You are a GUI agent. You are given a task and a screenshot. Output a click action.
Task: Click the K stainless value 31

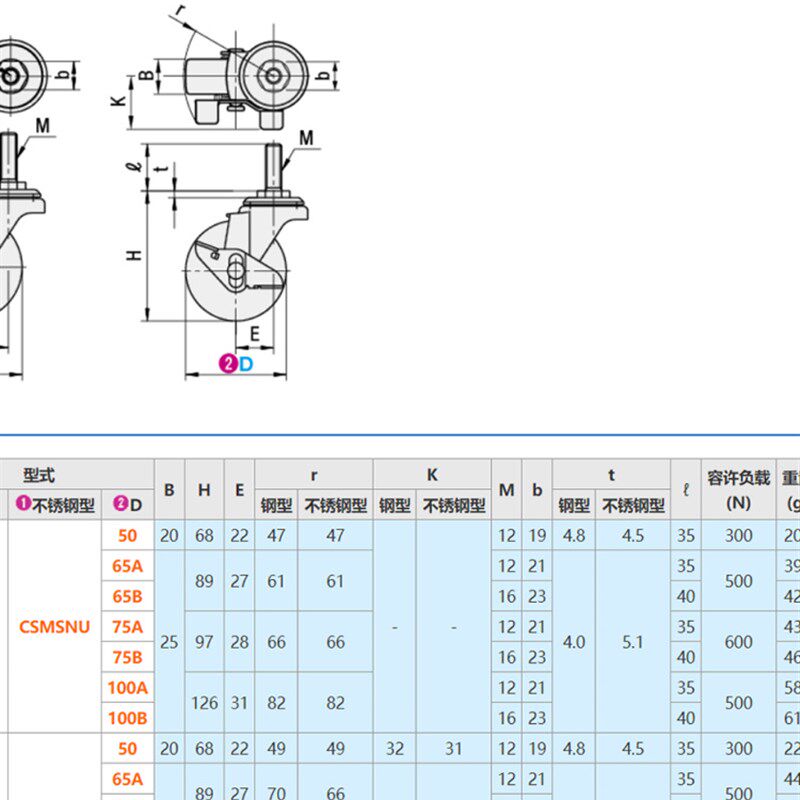click(454, 748)
